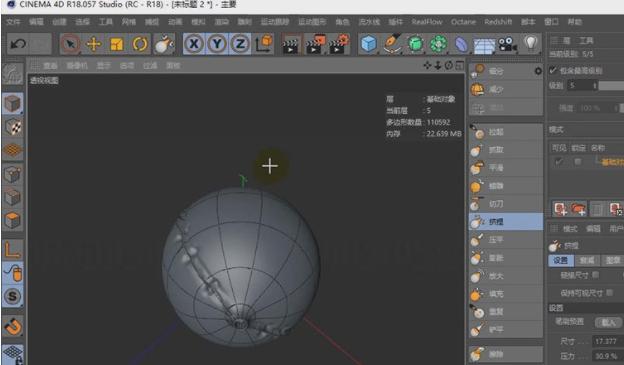Viewport: 624px width, 365px height.
Task: Click the level value 5 spinner arrows
Action: coord(595,85)
